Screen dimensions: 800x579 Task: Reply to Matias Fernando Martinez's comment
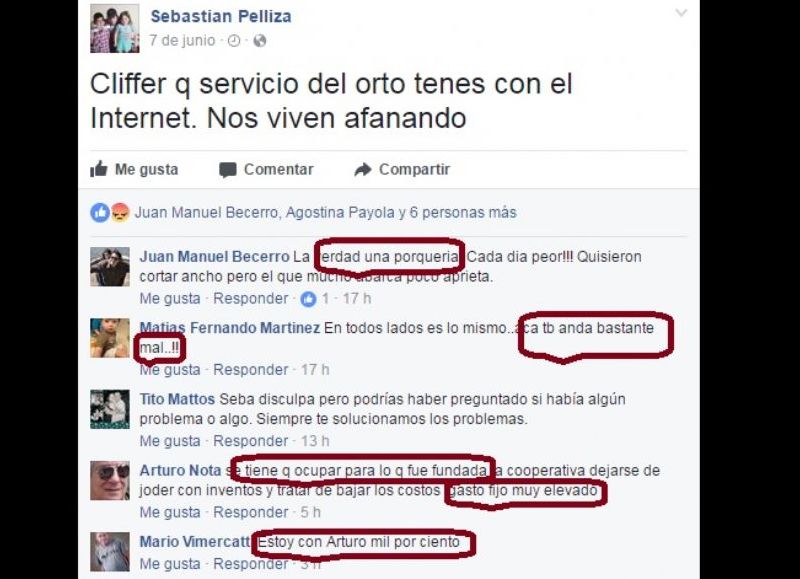tap(251, 369)
